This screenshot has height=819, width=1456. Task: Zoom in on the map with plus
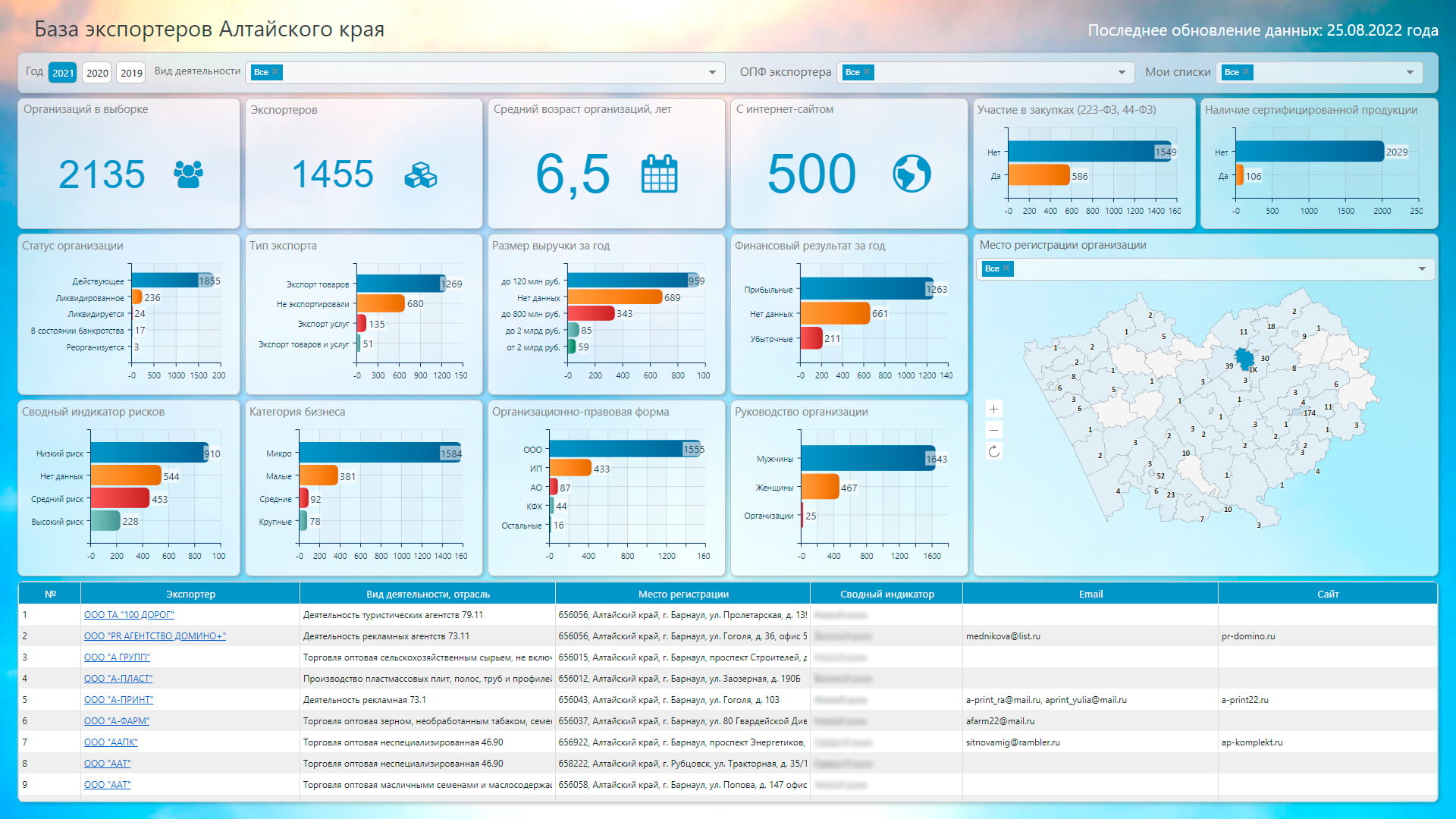(x=993, y=409)
